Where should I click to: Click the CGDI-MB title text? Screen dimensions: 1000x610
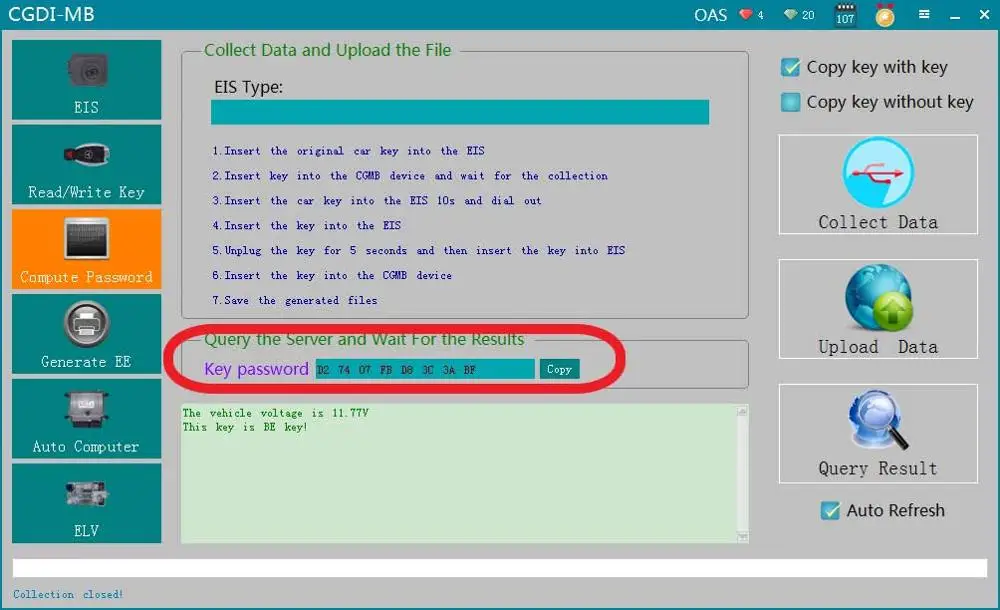51,15
